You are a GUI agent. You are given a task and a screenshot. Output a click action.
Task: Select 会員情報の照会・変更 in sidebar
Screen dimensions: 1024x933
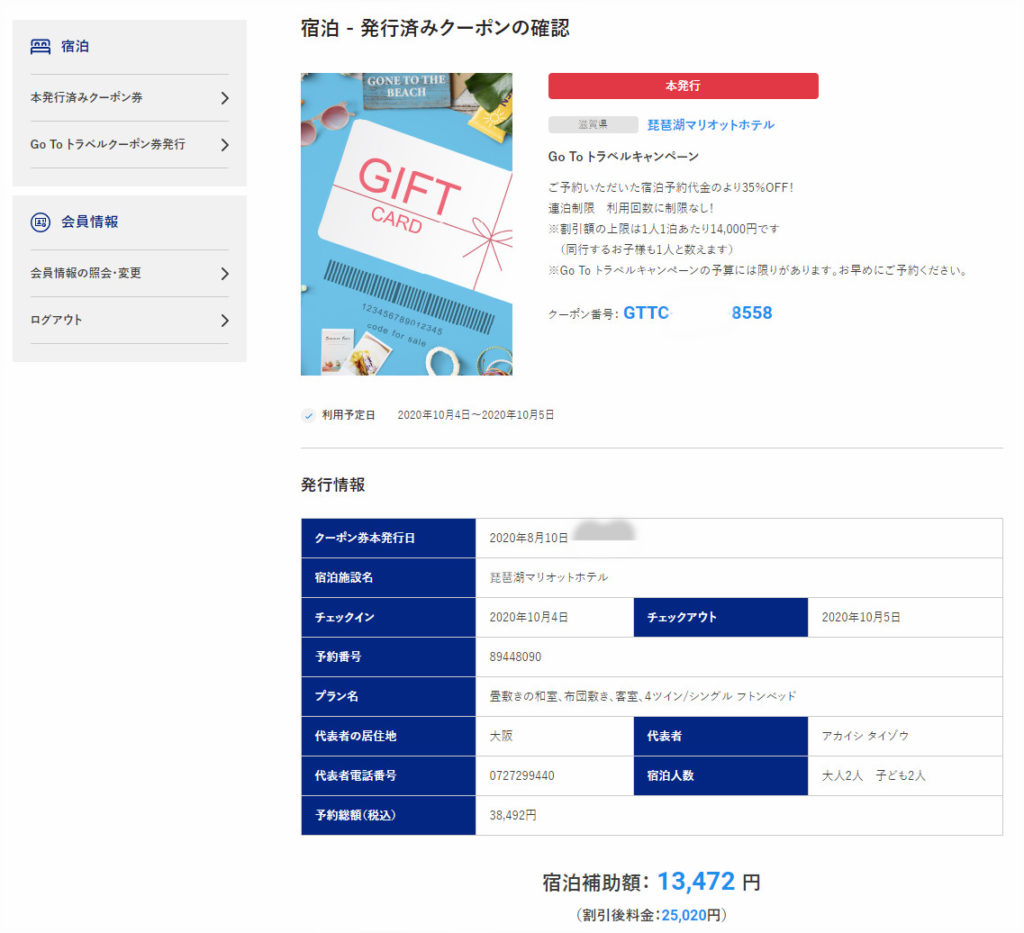pyautogui.click(x=85, y=273)
